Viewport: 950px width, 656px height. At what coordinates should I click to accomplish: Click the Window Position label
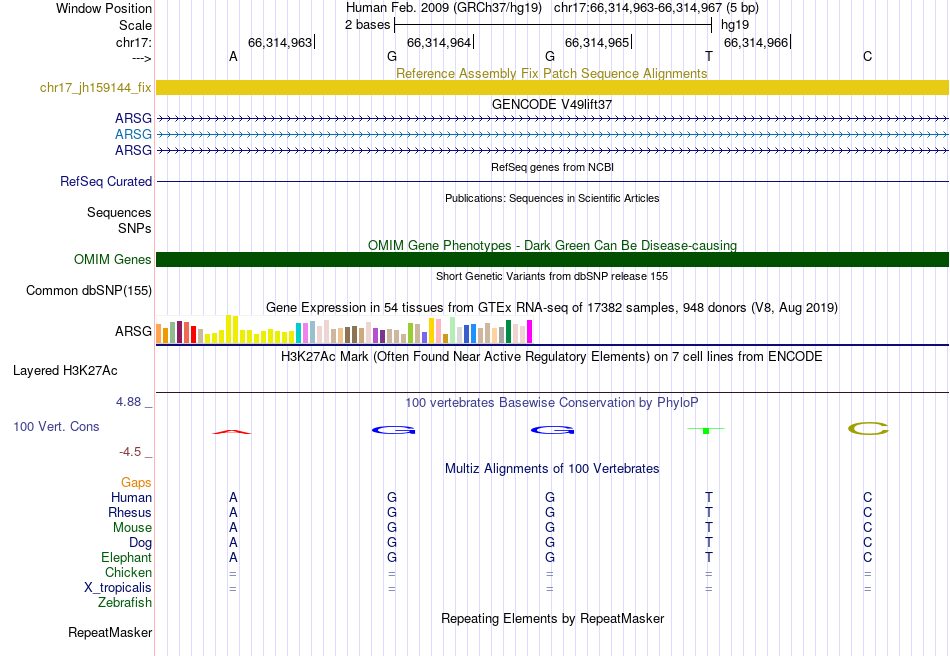point(104,8)
